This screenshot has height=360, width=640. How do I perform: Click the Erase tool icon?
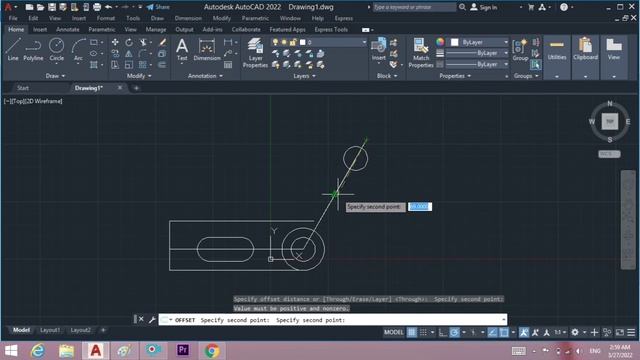(x=162, y=42)
